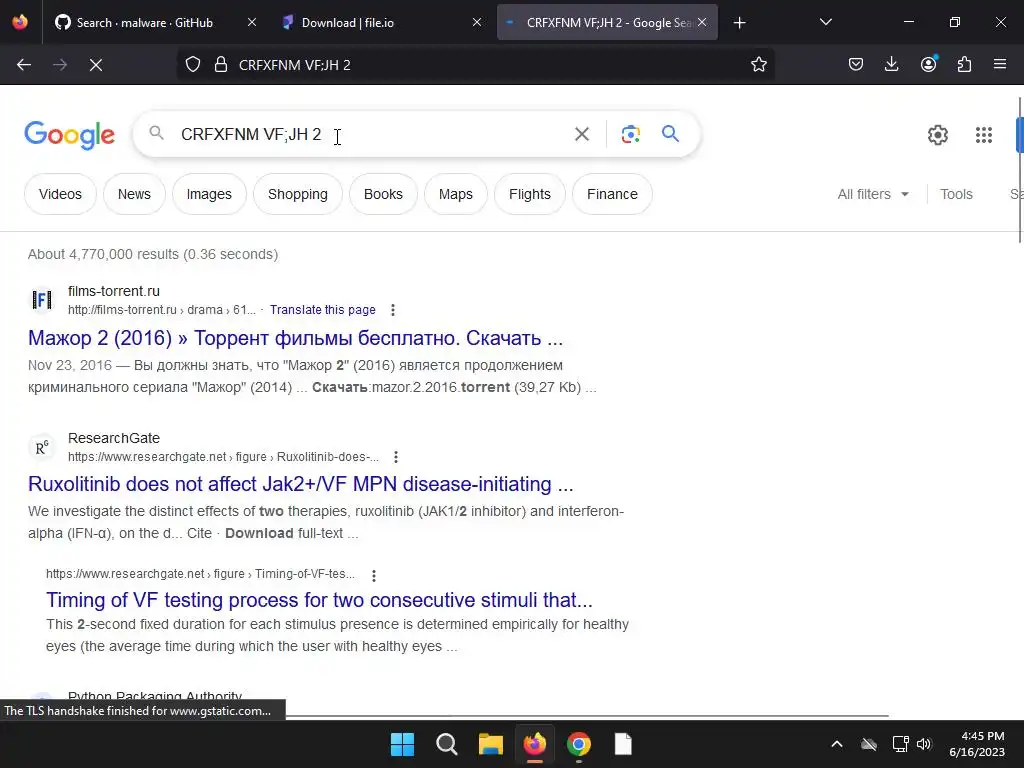Viewport: 1024px width, 768px height.
Task: Open more options for Timing-of-VF result
Action: tap(374, 575)
